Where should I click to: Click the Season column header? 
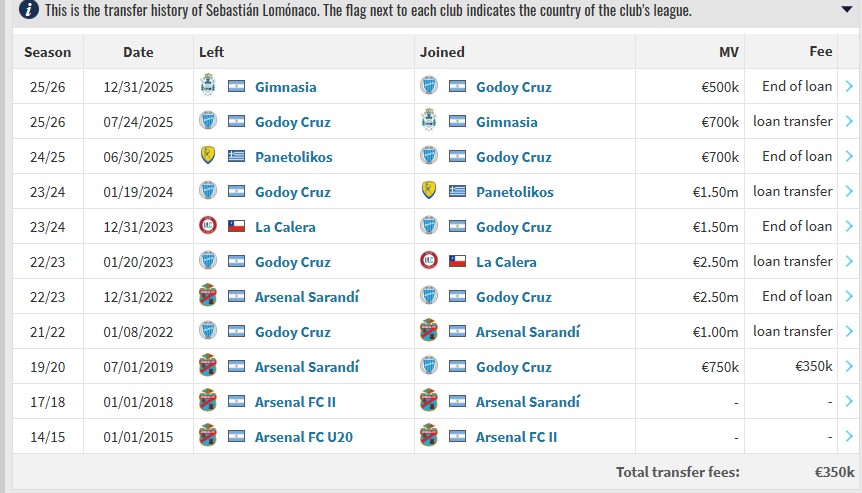[x=47, y=52]
